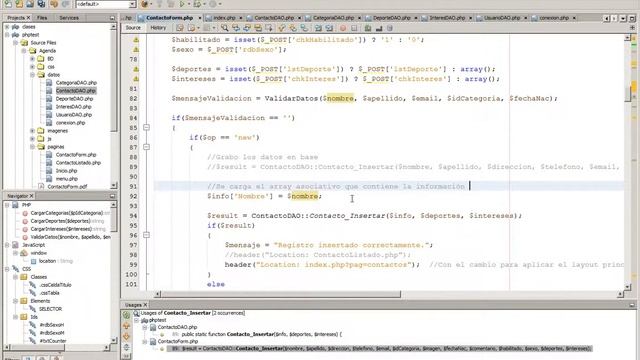Switch to the History view
The height and width of the screenshot is (360, 640).
point(158,28)
